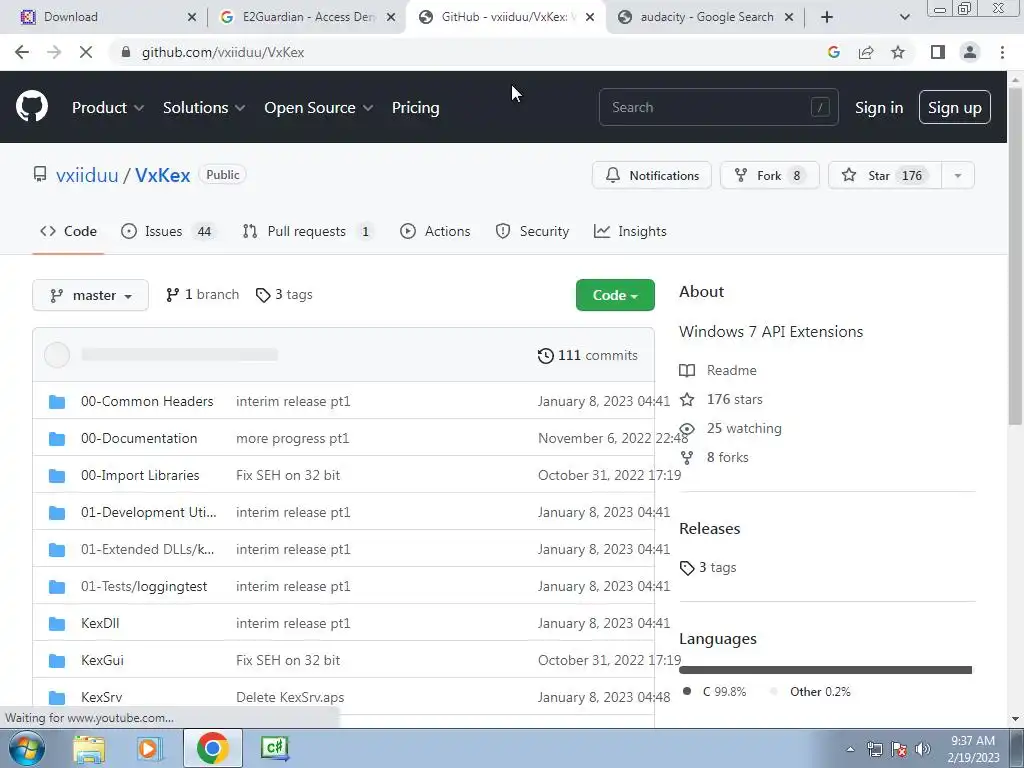Image resolution: width=1024 pixels, height=768 pixels.
Task: Open the KexDll folder
Action: [100, 624]
